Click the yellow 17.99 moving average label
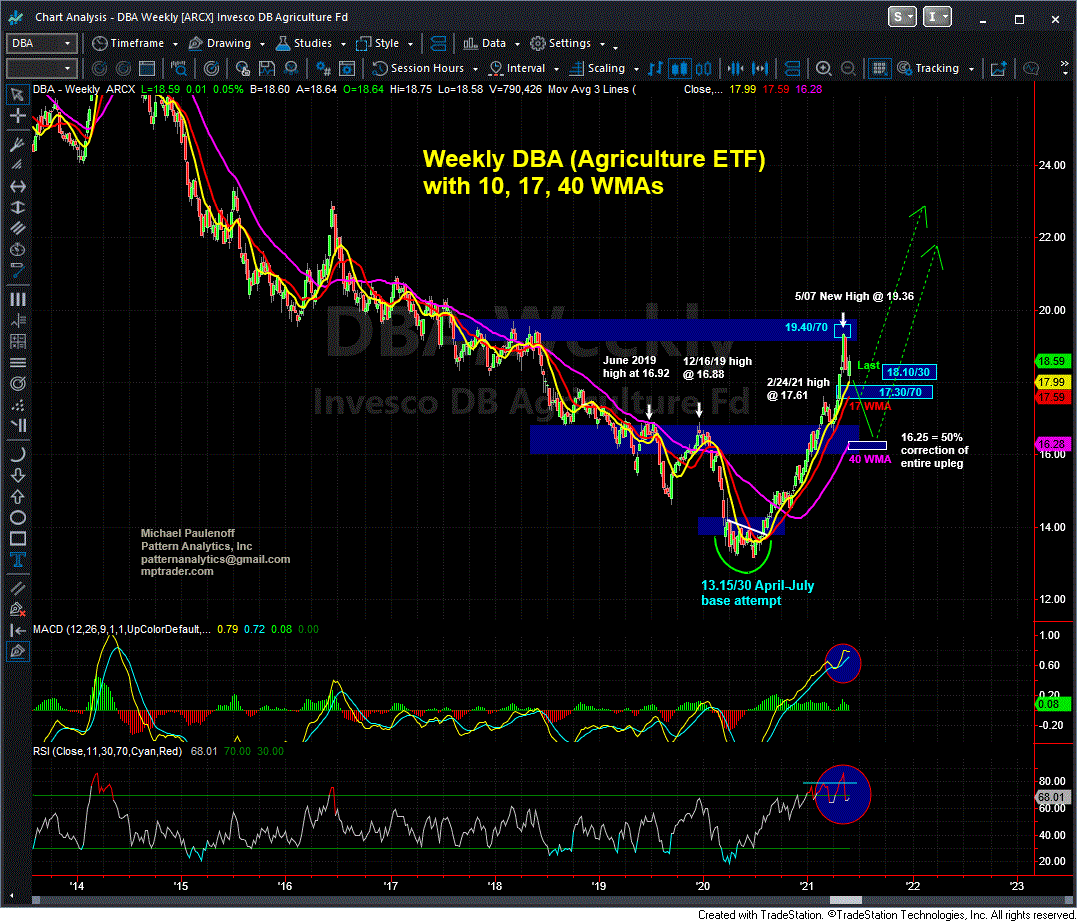Screen dimensions: 1077x921 tap(1052, 383)
